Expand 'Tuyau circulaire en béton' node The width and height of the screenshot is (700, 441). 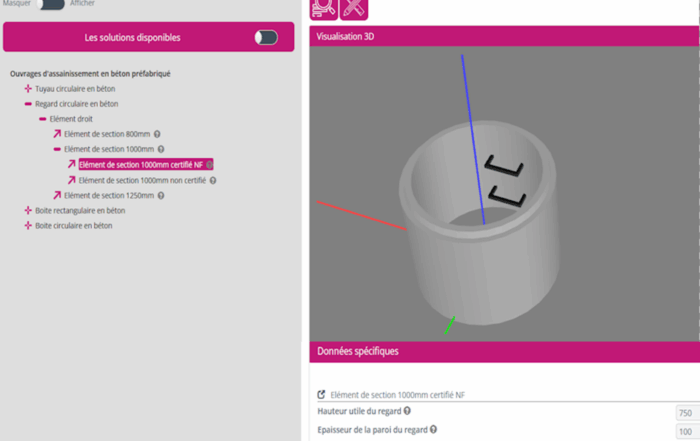click(28, 89)
